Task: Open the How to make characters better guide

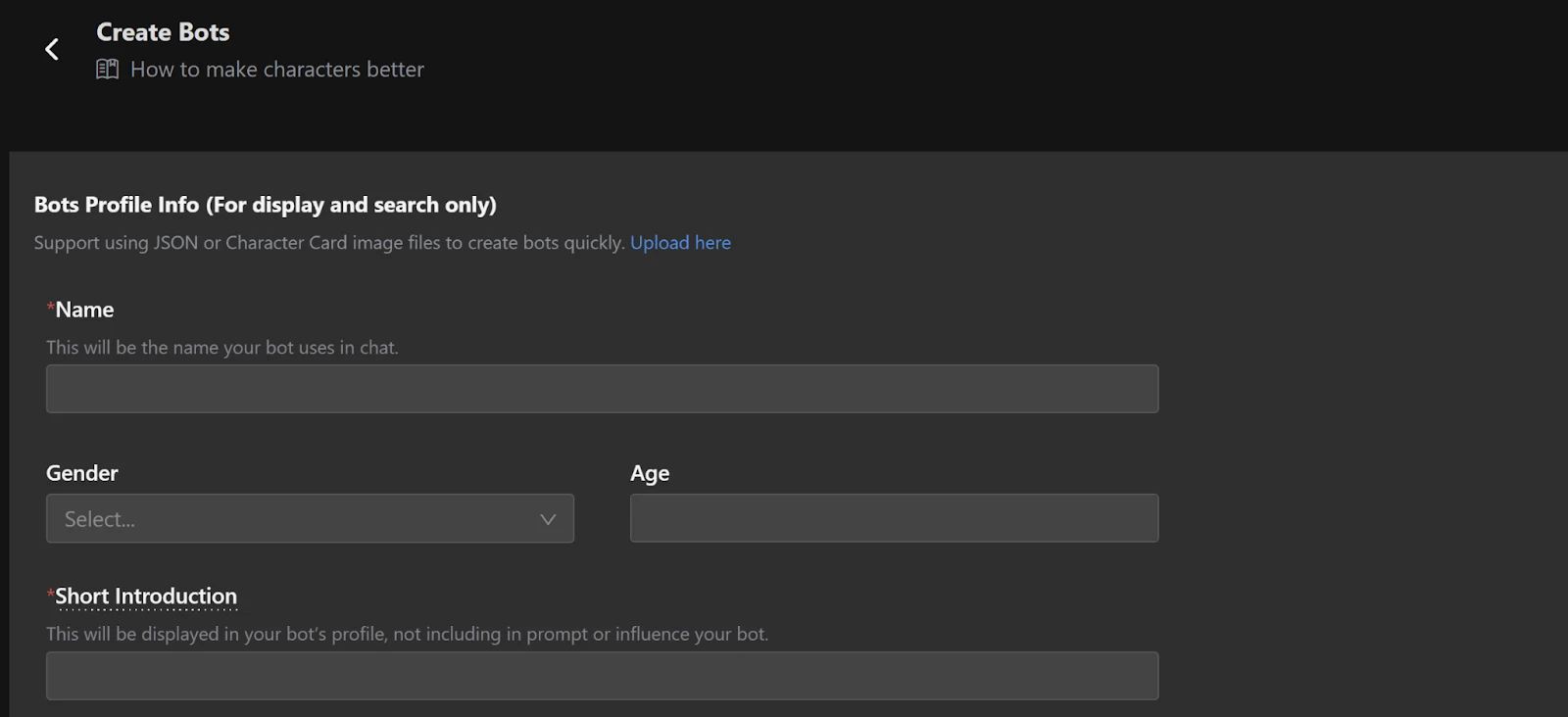Action: click(x=276, y=70)
